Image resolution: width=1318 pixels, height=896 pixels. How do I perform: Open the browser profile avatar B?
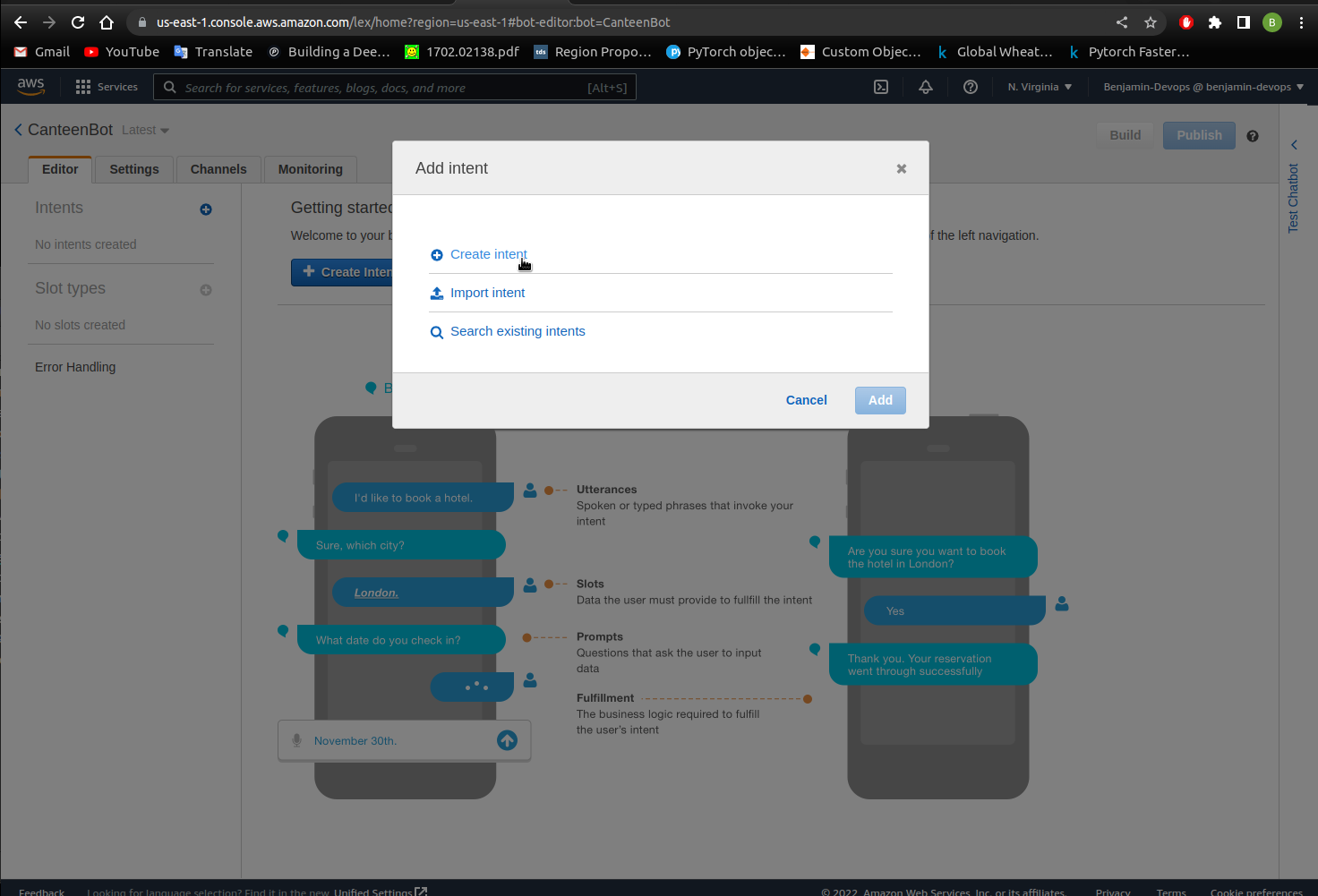(x=1272, y=22)
